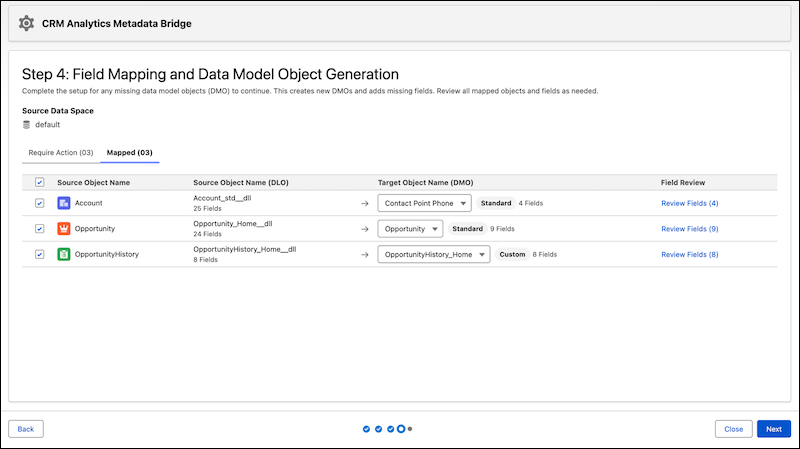Image resolution: width=800 pixels, height=449 pixels.
Task: Click the Field Review column header
Action: (683, 182)
